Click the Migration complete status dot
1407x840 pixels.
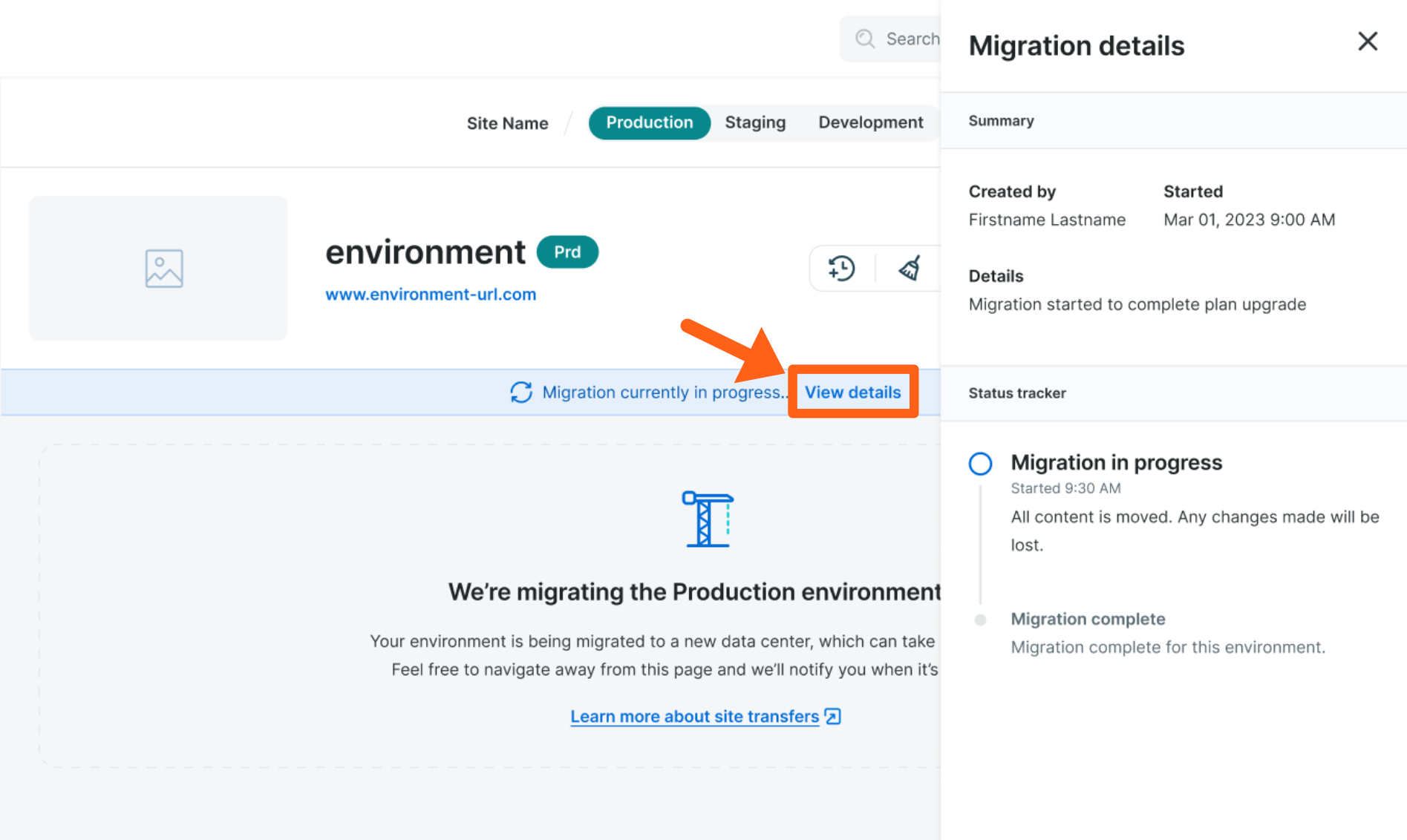click(x=980, y=620)
